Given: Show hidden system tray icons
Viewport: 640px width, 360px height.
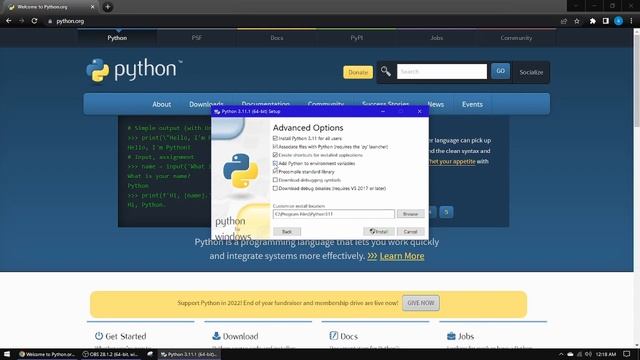Looking at the screenshot, I should tap(561, 354).
